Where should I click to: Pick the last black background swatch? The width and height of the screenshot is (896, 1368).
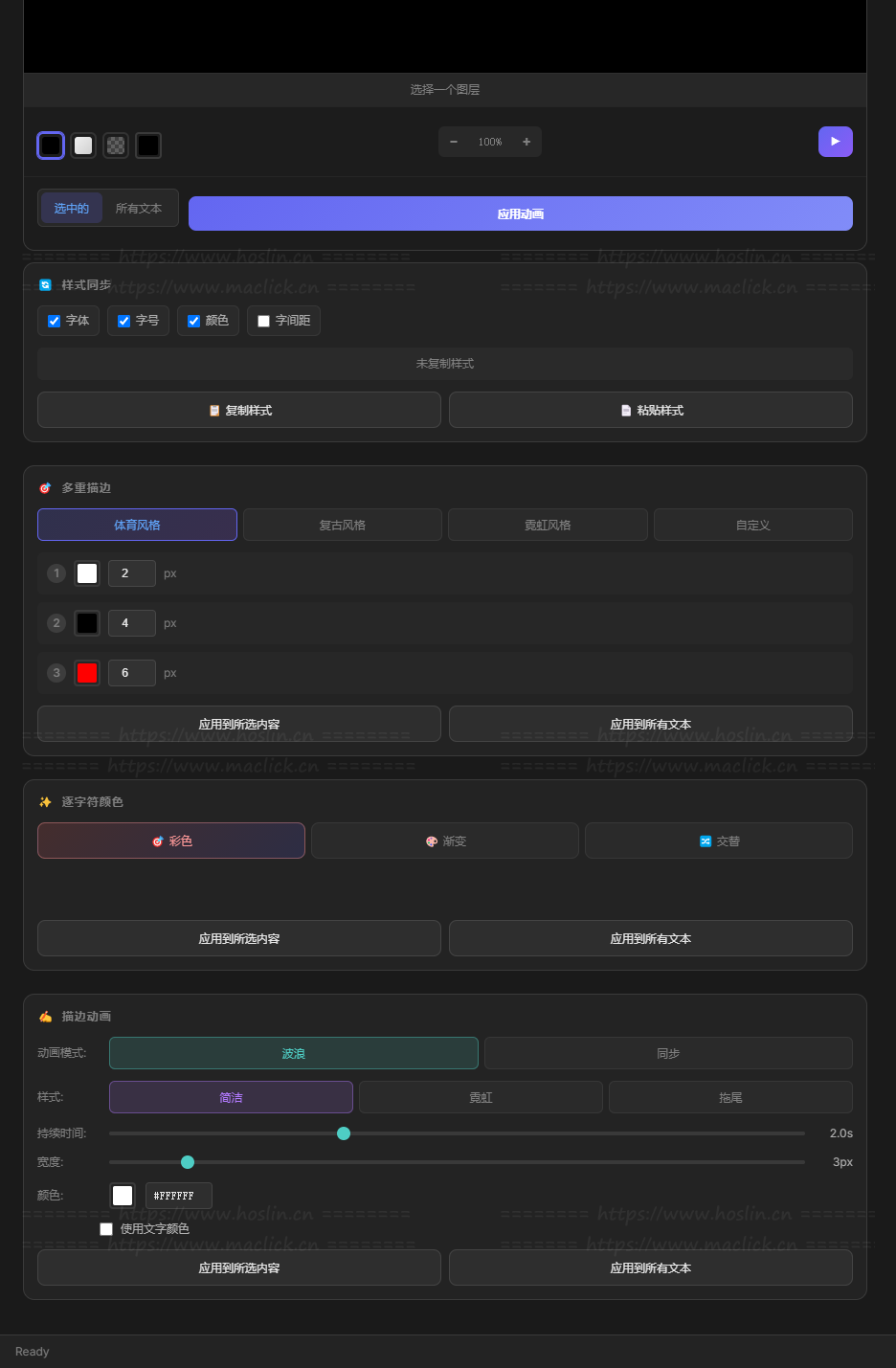coord(148,146)
